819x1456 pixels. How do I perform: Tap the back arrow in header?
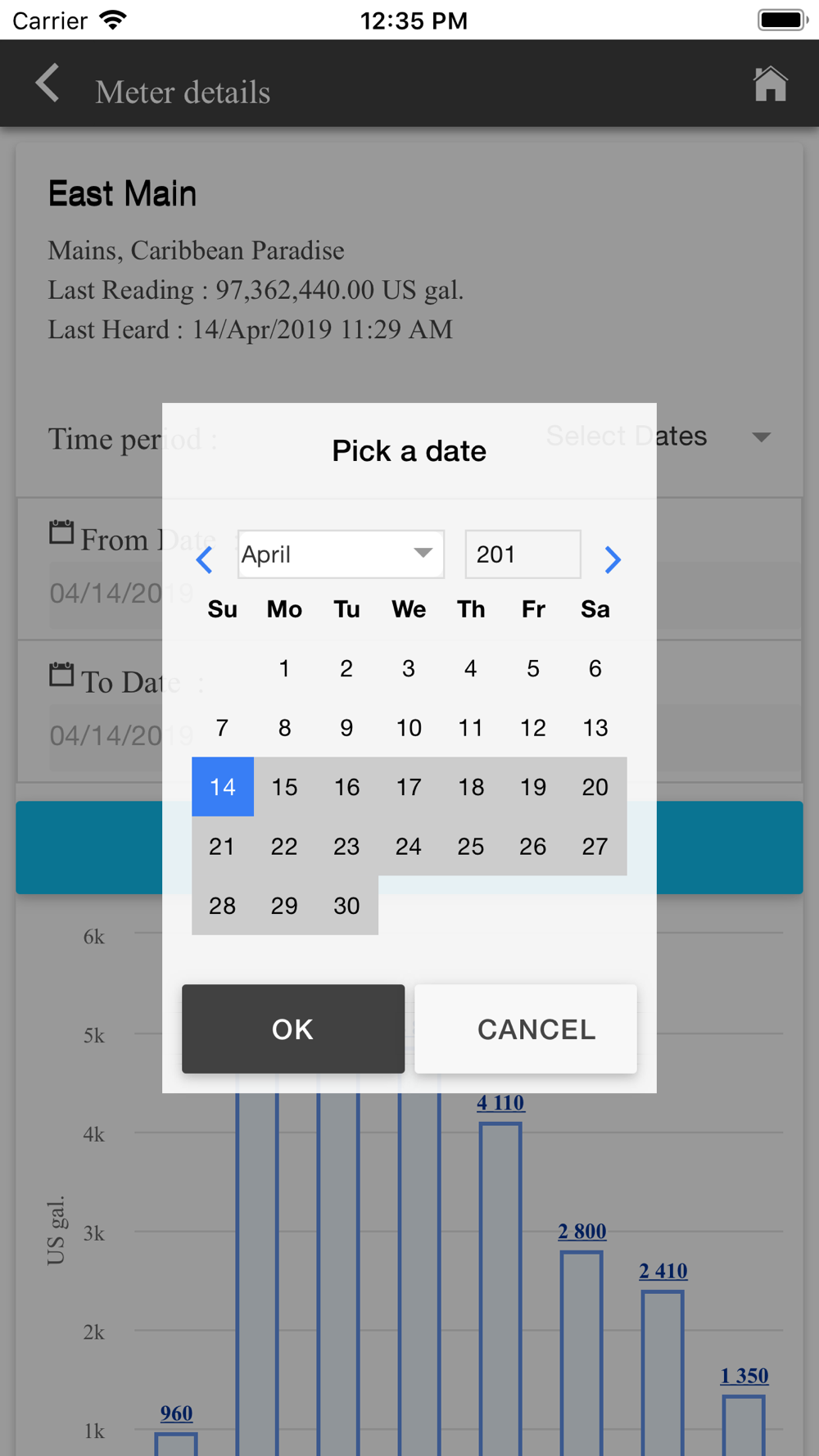click(48, 84)
